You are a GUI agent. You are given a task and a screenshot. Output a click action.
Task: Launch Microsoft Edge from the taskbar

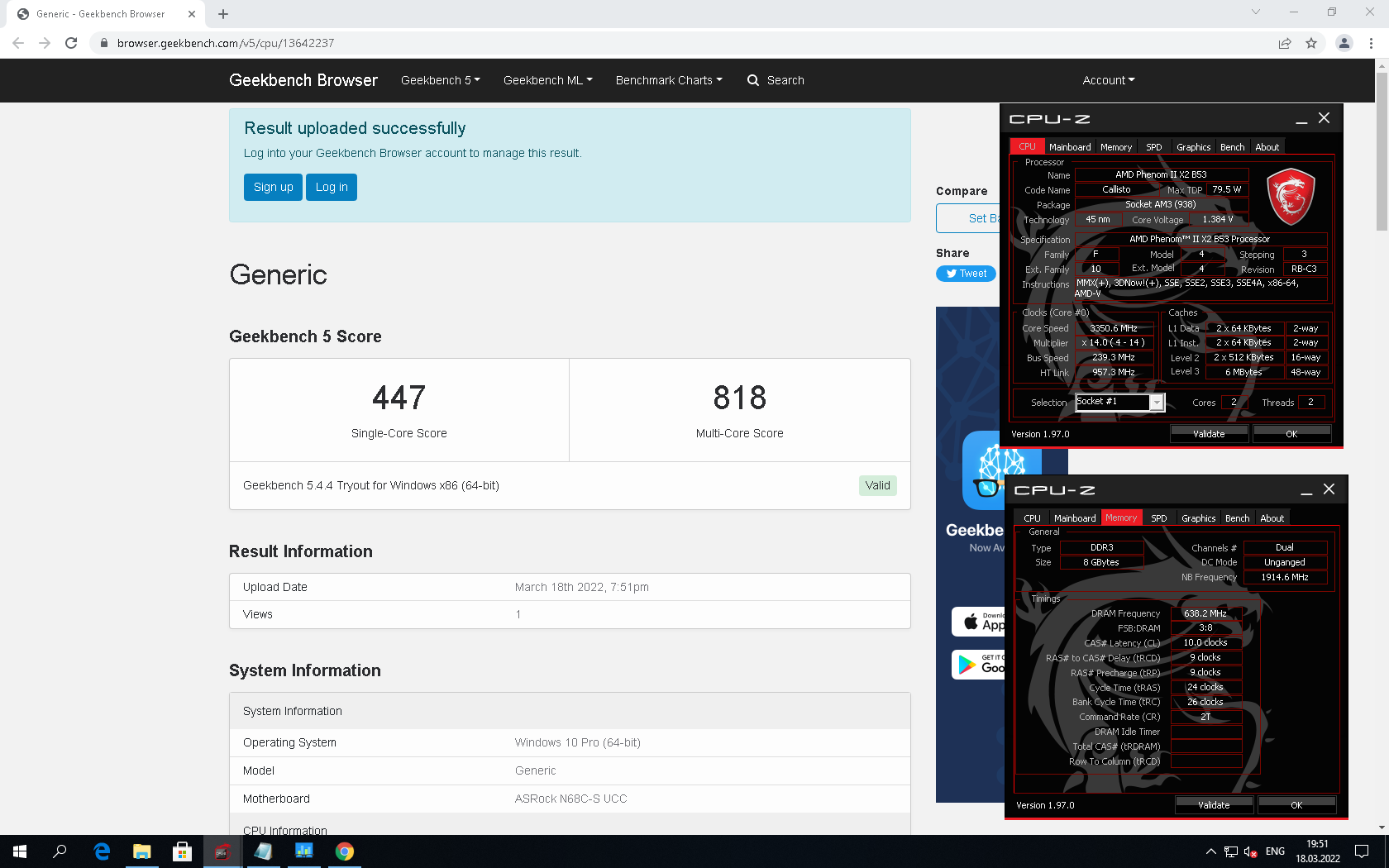pos(102,851)
